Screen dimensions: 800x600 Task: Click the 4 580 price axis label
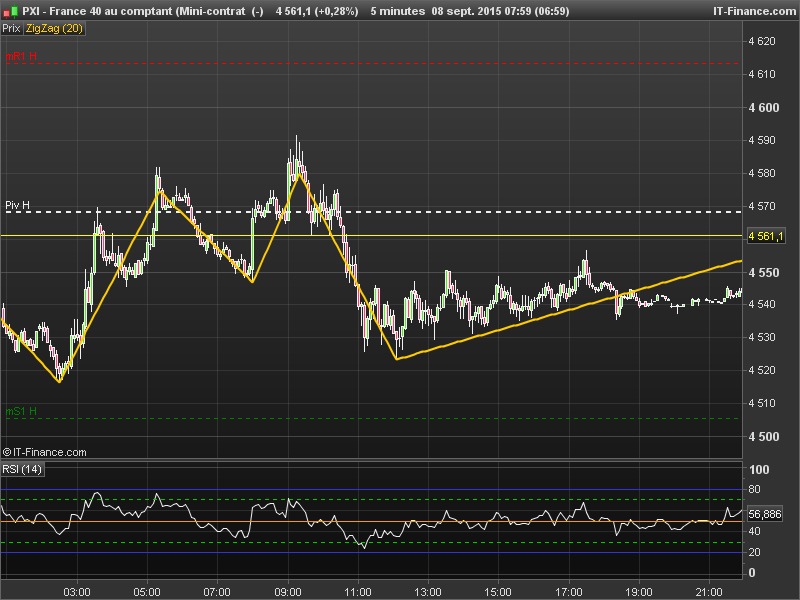(762, 173)
